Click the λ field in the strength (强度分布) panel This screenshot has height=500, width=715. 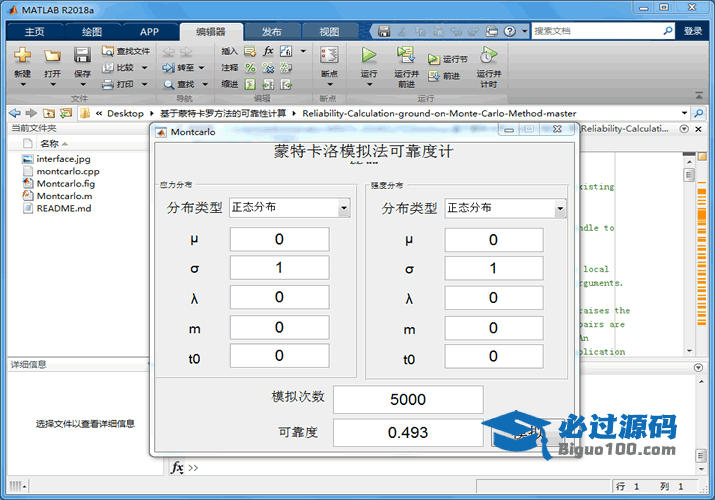coord(494,298)
